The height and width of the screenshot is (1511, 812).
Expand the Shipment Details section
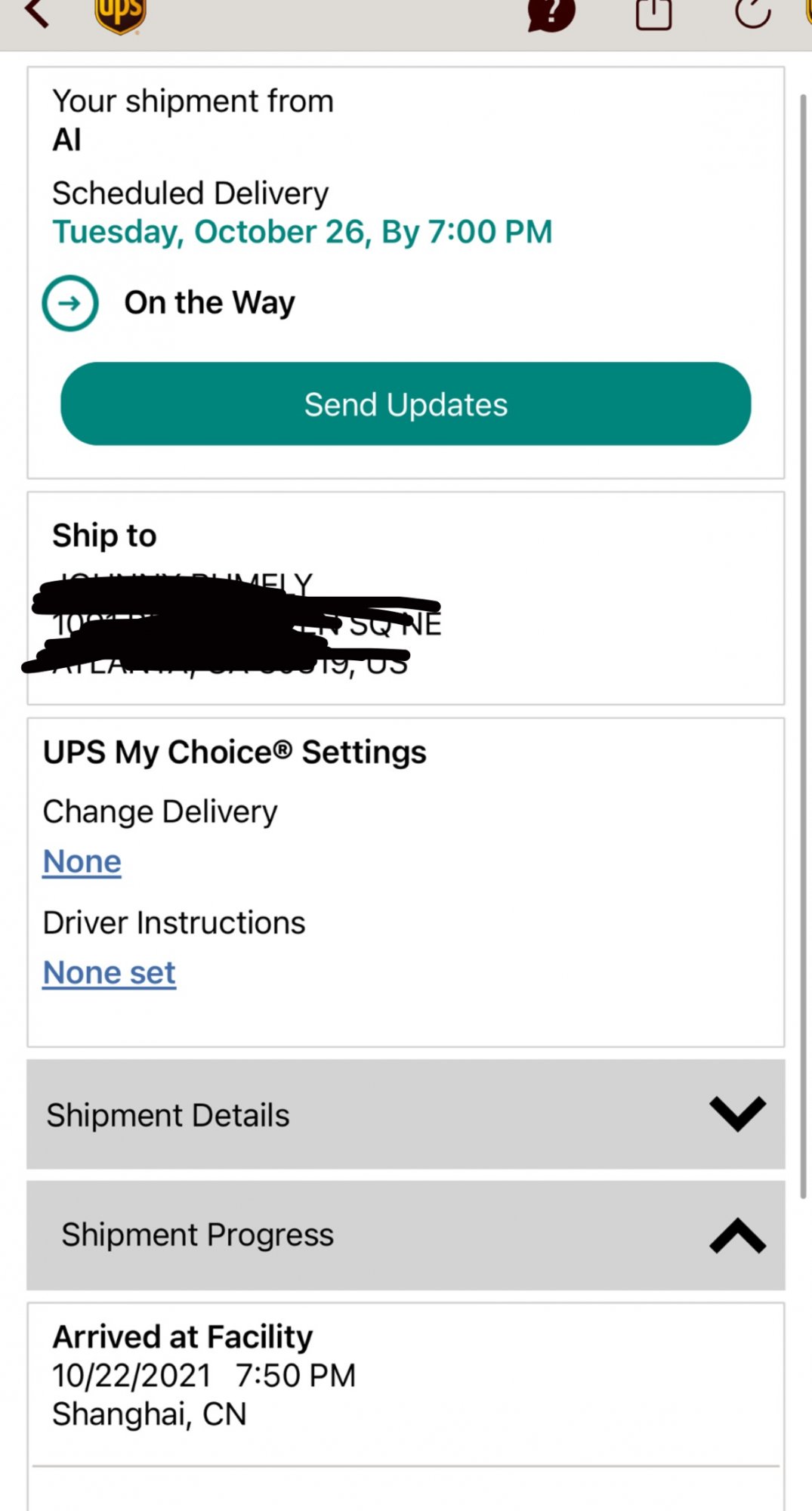pos(406,1114)
